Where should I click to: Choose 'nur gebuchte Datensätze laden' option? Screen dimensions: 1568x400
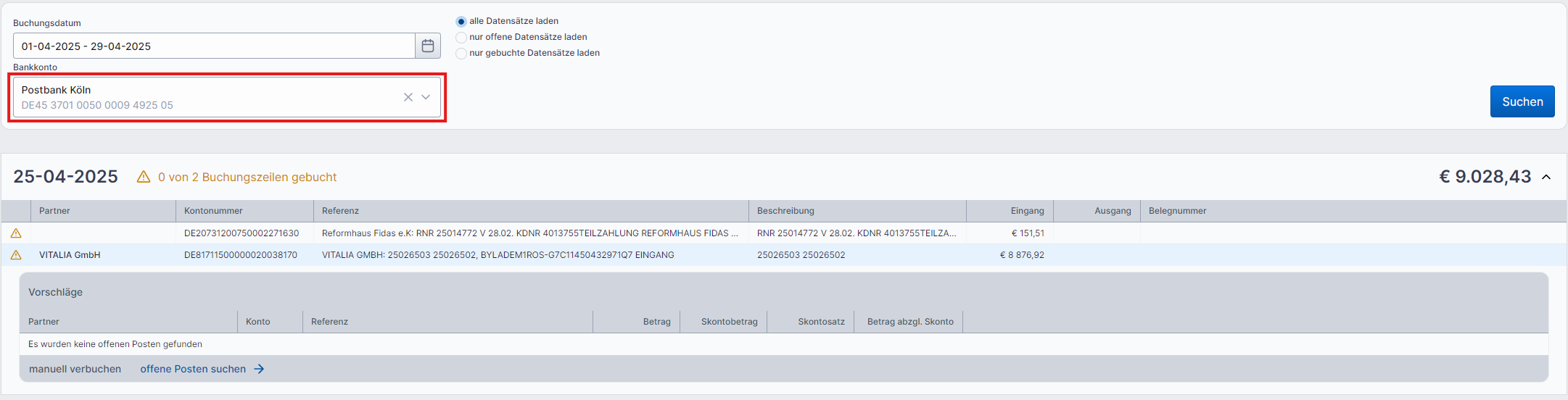click(461, 54)
